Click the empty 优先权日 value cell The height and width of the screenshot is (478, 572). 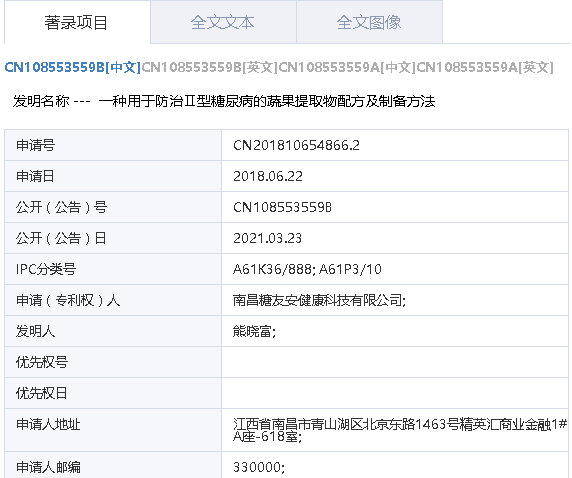[x=395, y=393]
